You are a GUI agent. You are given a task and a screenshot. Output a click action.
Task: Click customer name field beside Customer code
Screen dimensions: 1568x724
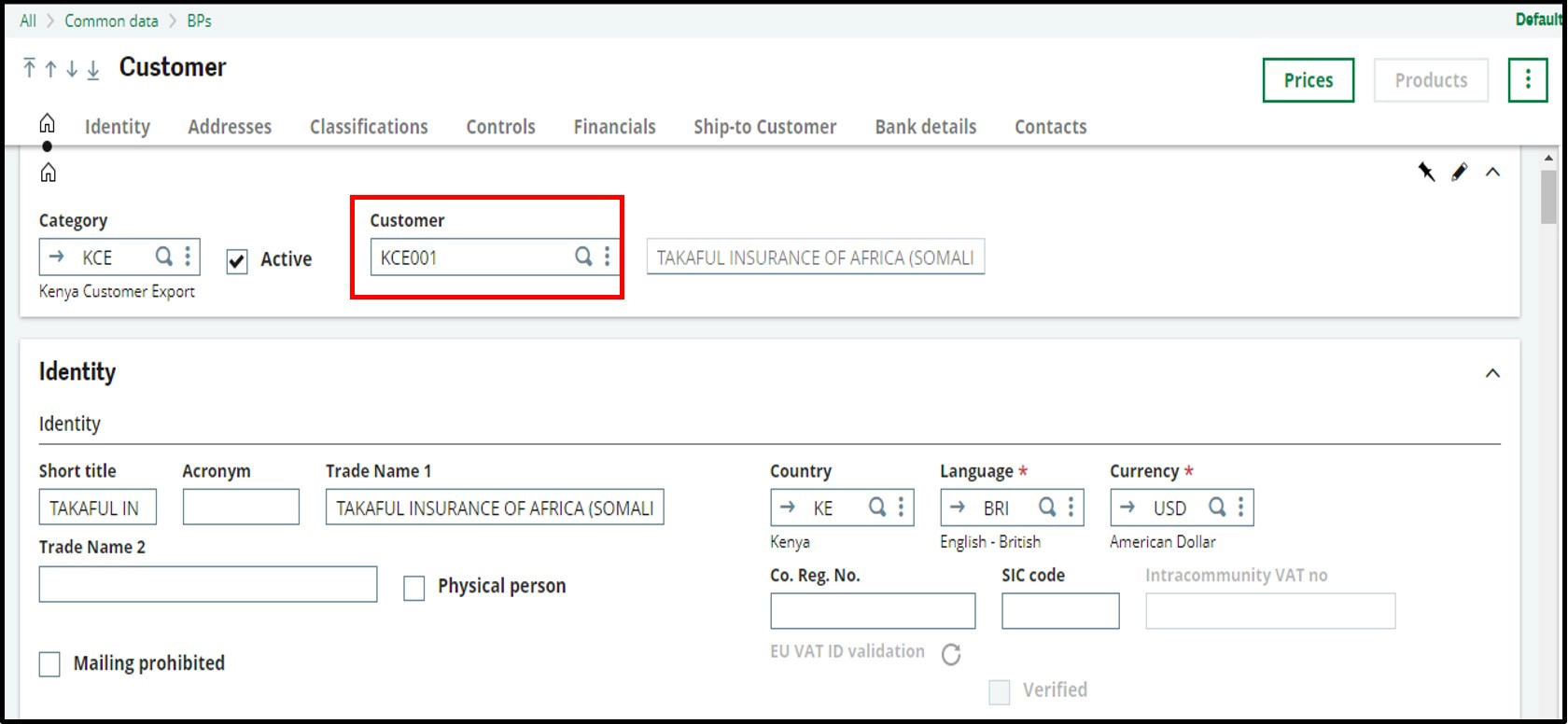(816, 258)
